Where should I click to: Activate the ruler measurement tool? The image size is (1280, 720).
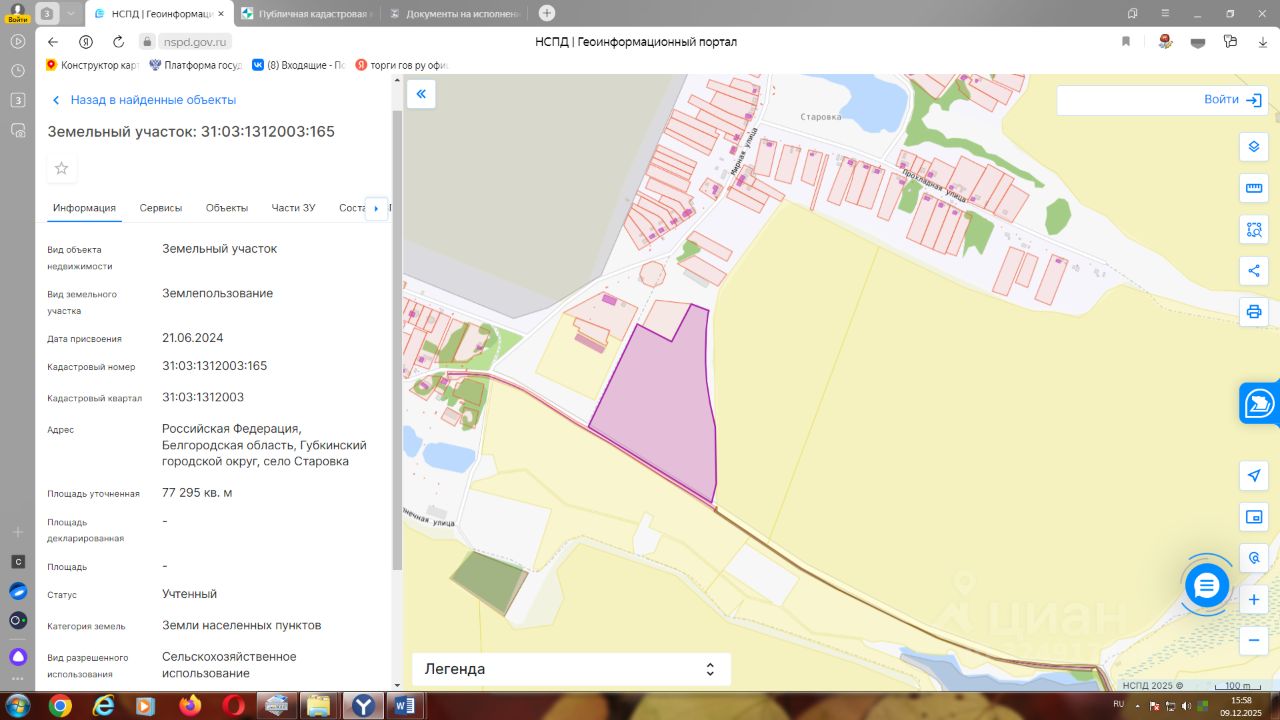pyautogui.click(x=1254, y=188)
